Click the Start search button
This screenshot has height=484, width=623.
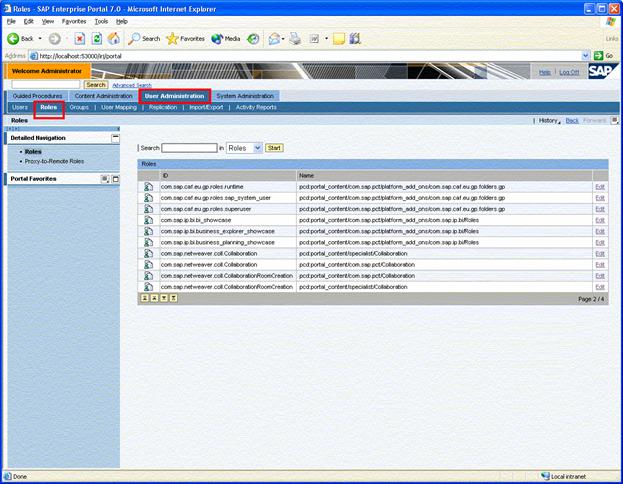[274, 148]
